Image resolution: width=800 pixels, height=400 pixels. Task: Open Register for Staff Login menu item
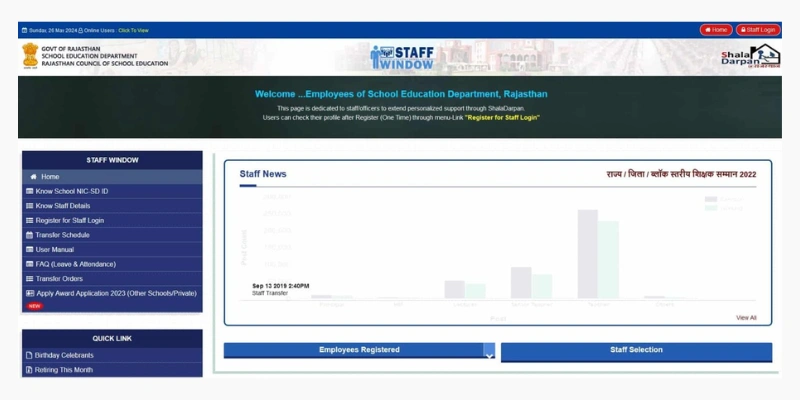point(70,220)
